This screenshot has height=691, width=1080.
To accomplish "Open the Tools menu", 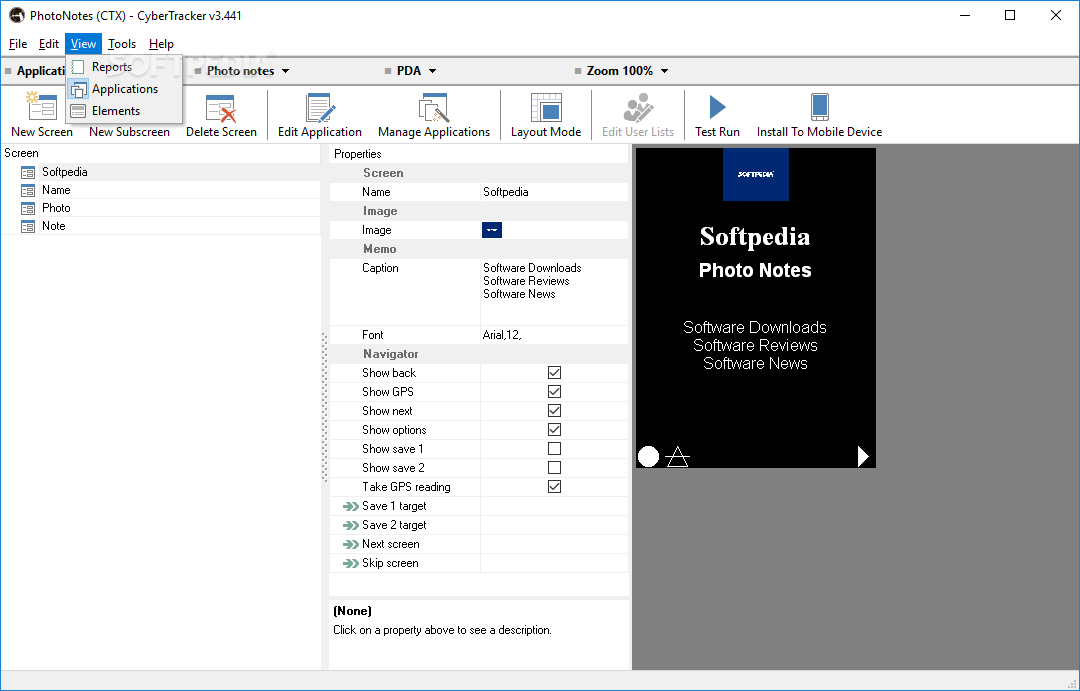I will (122, 44).
